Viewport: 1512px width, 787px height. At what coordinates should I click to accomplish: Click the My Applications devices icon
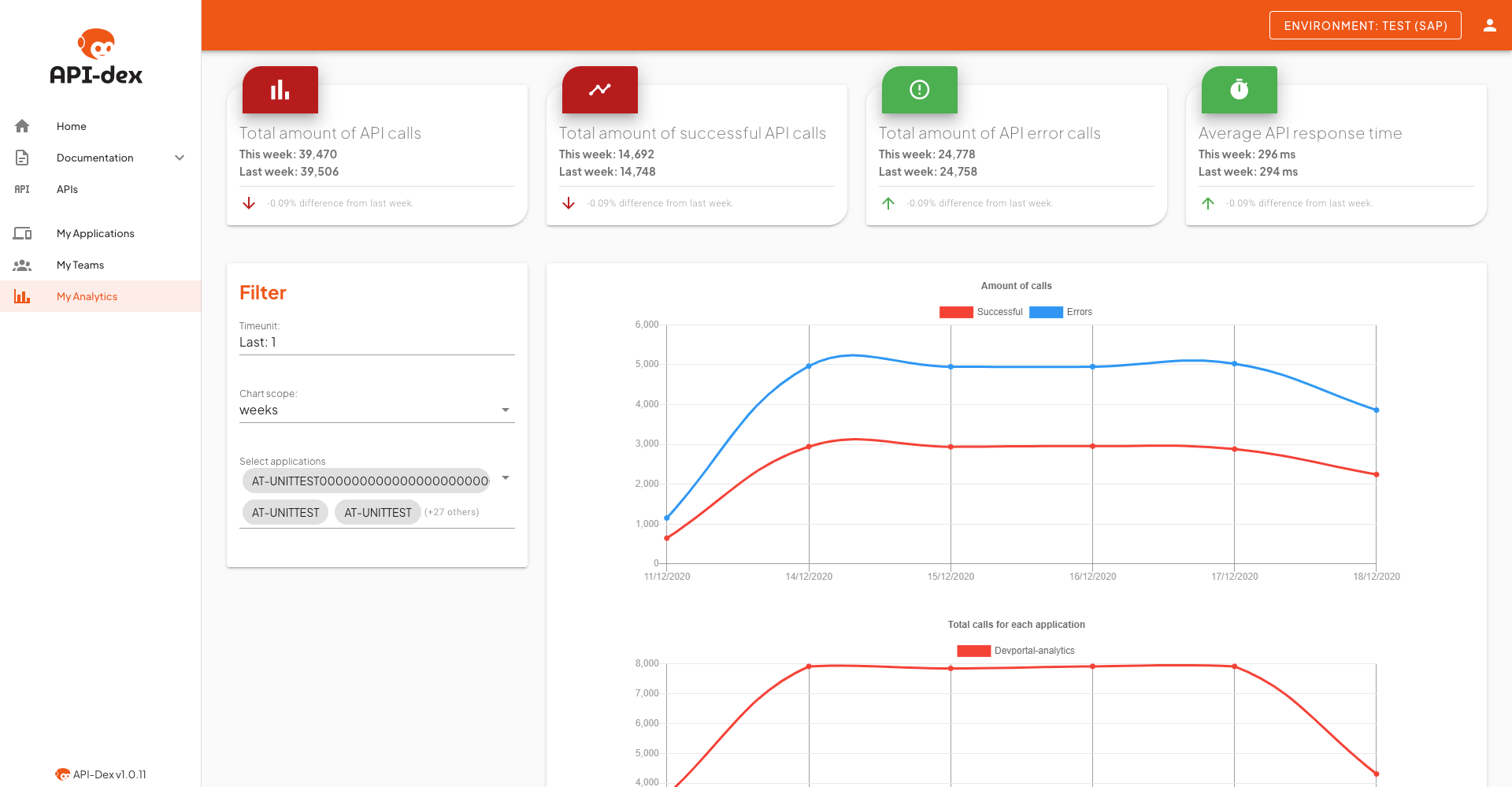click(22, 233)
